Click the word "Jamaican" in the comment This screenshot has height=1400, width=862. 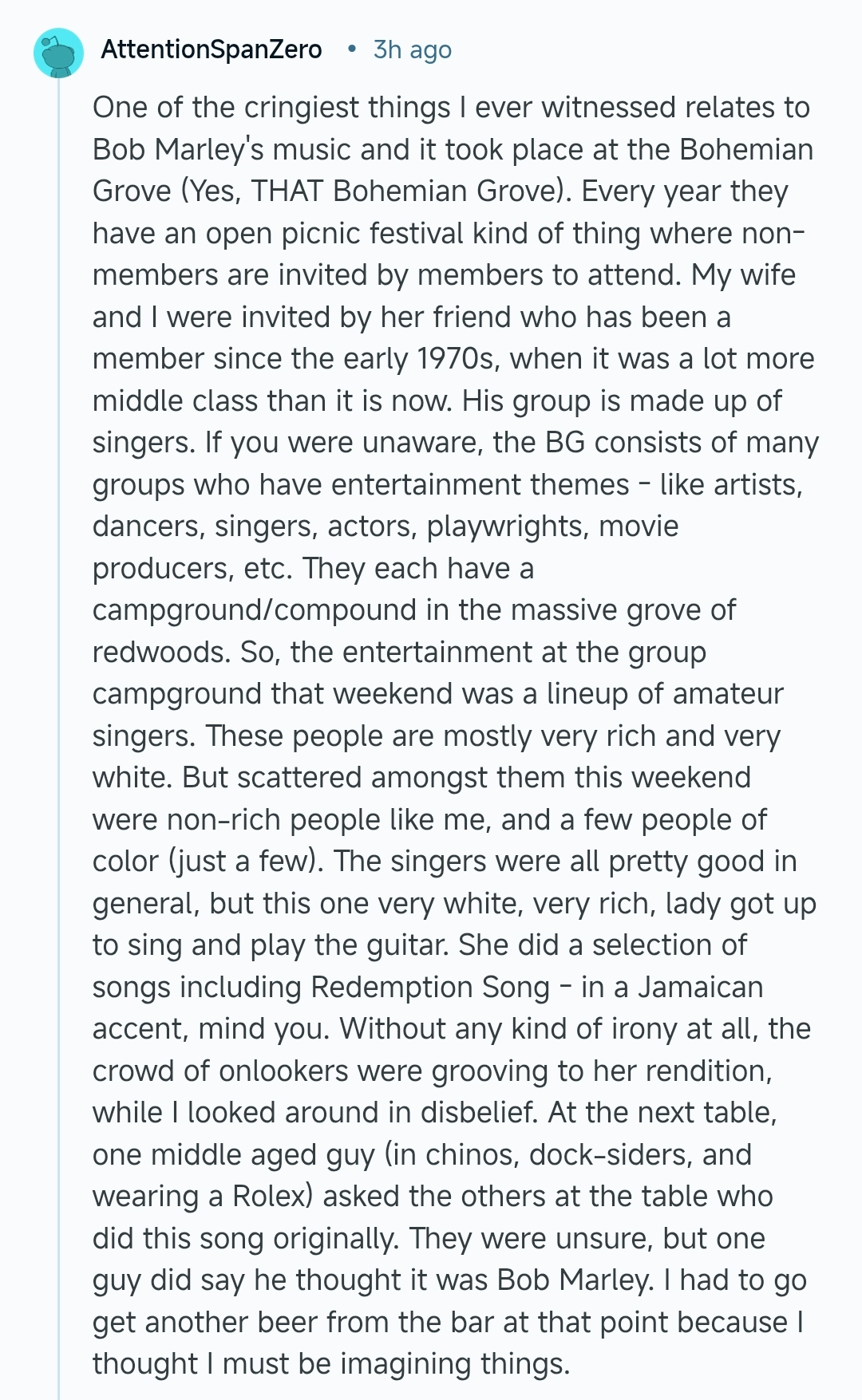(700, 987)
